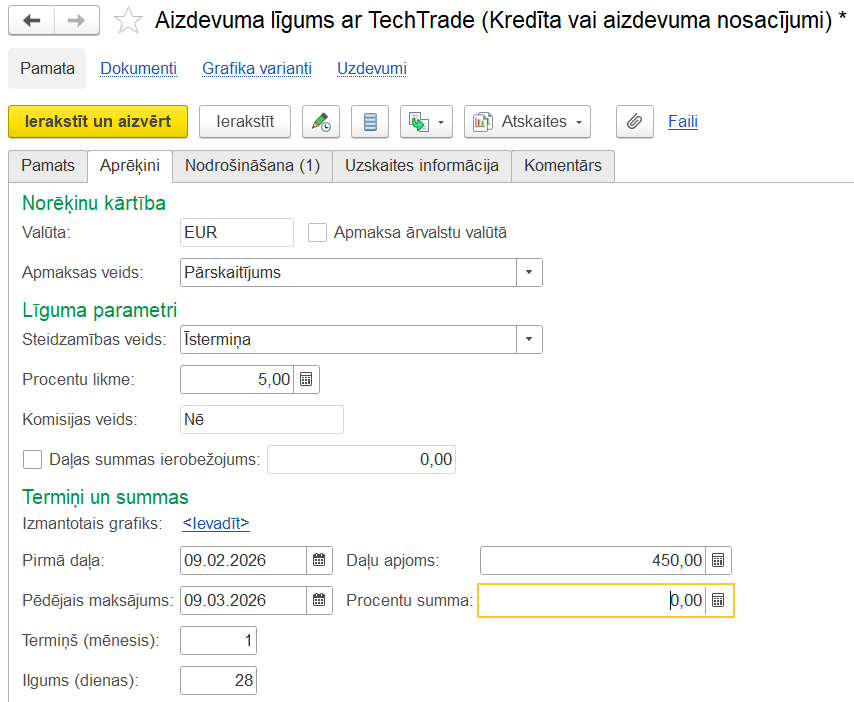Click the list document toolbar icon

(x=370, y=122)
